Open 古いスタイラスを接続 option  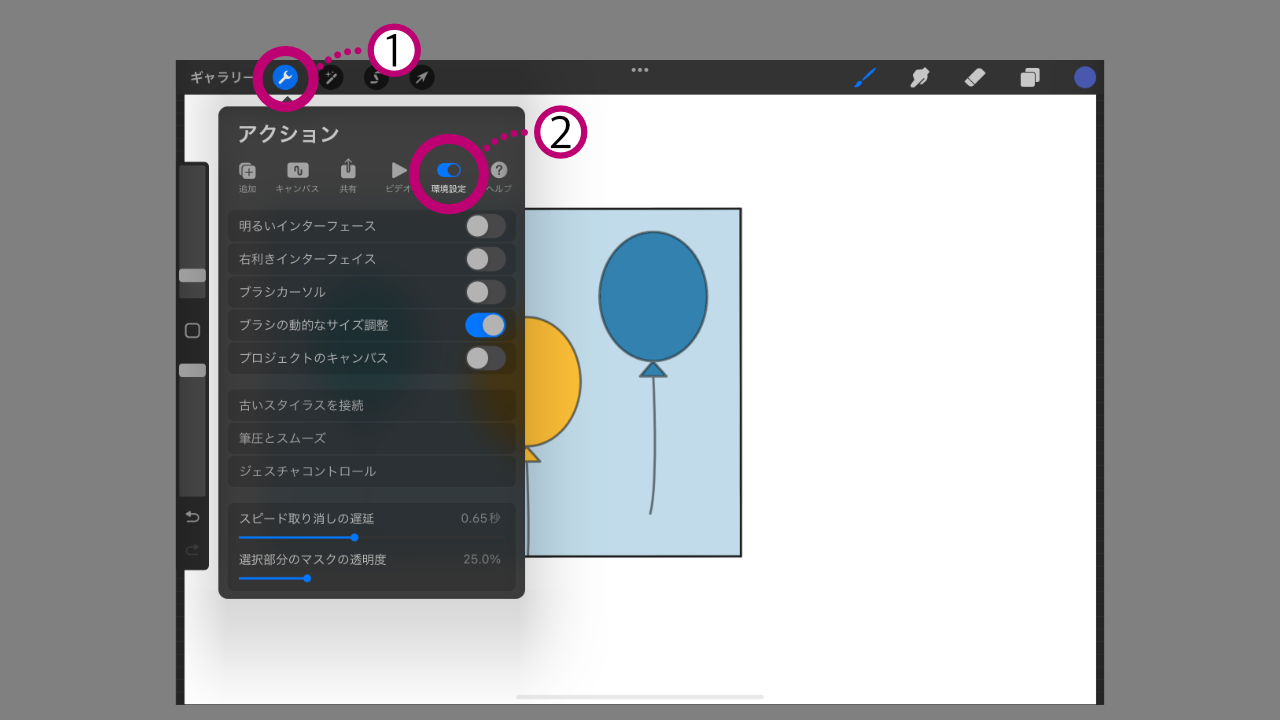click(x=372, y=405)
